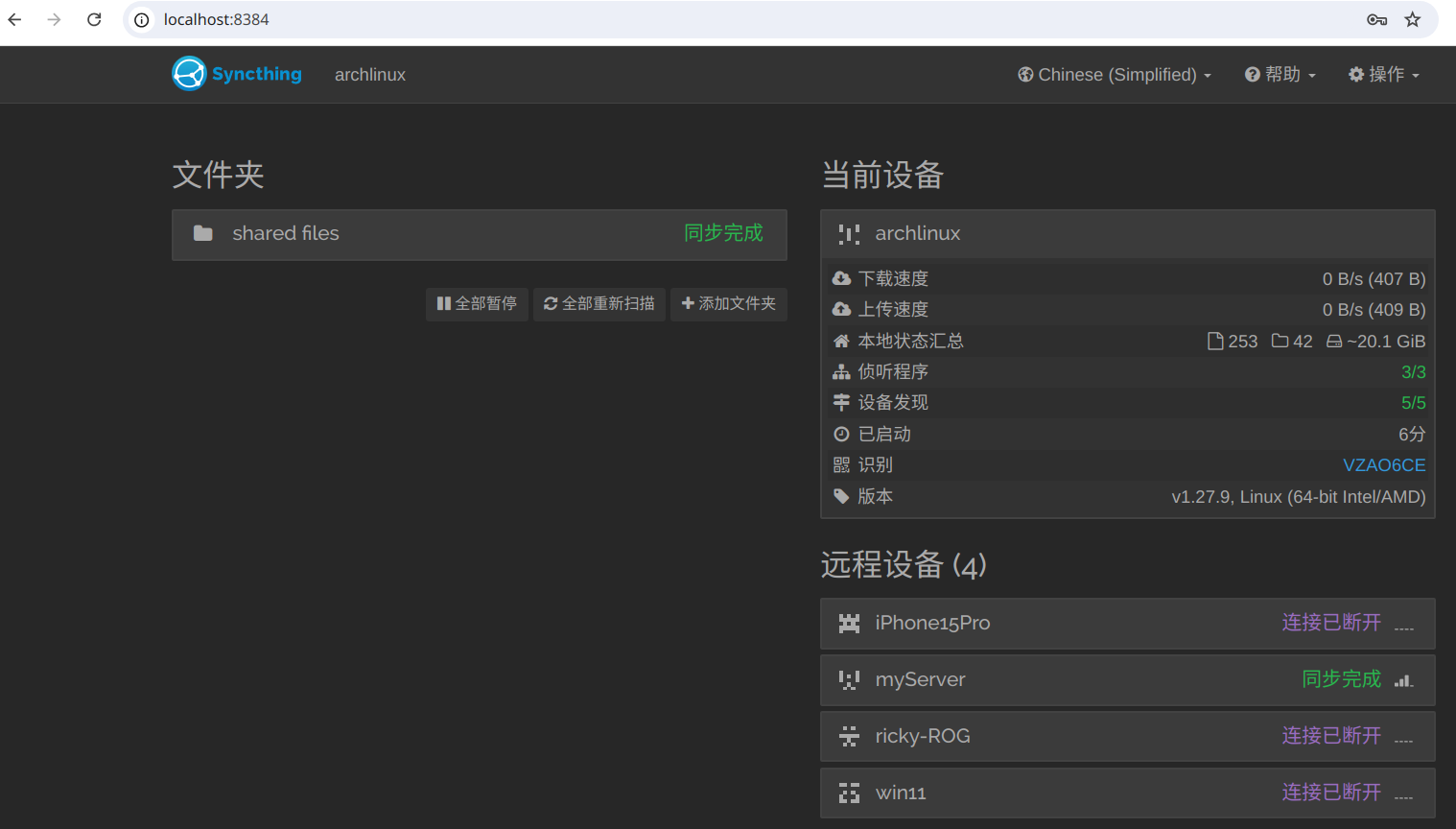Screen dimensions: 1456x829
Task: Click the archlinux device identicon
Action: (849, 234)
